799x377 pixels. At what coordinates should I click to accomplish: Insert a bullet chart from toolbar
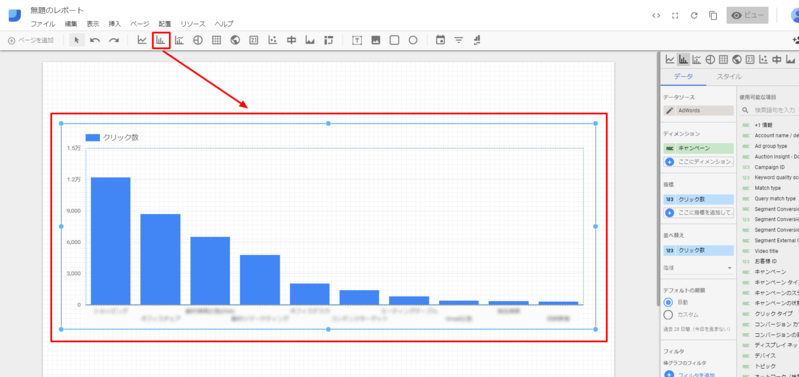coord(291,40)
